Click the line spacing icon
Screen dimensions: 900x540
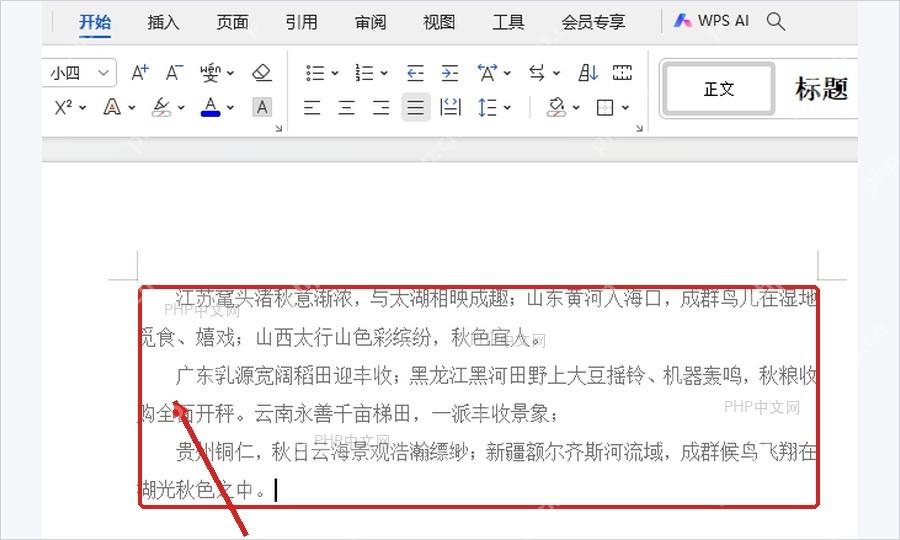click(487, 107)
